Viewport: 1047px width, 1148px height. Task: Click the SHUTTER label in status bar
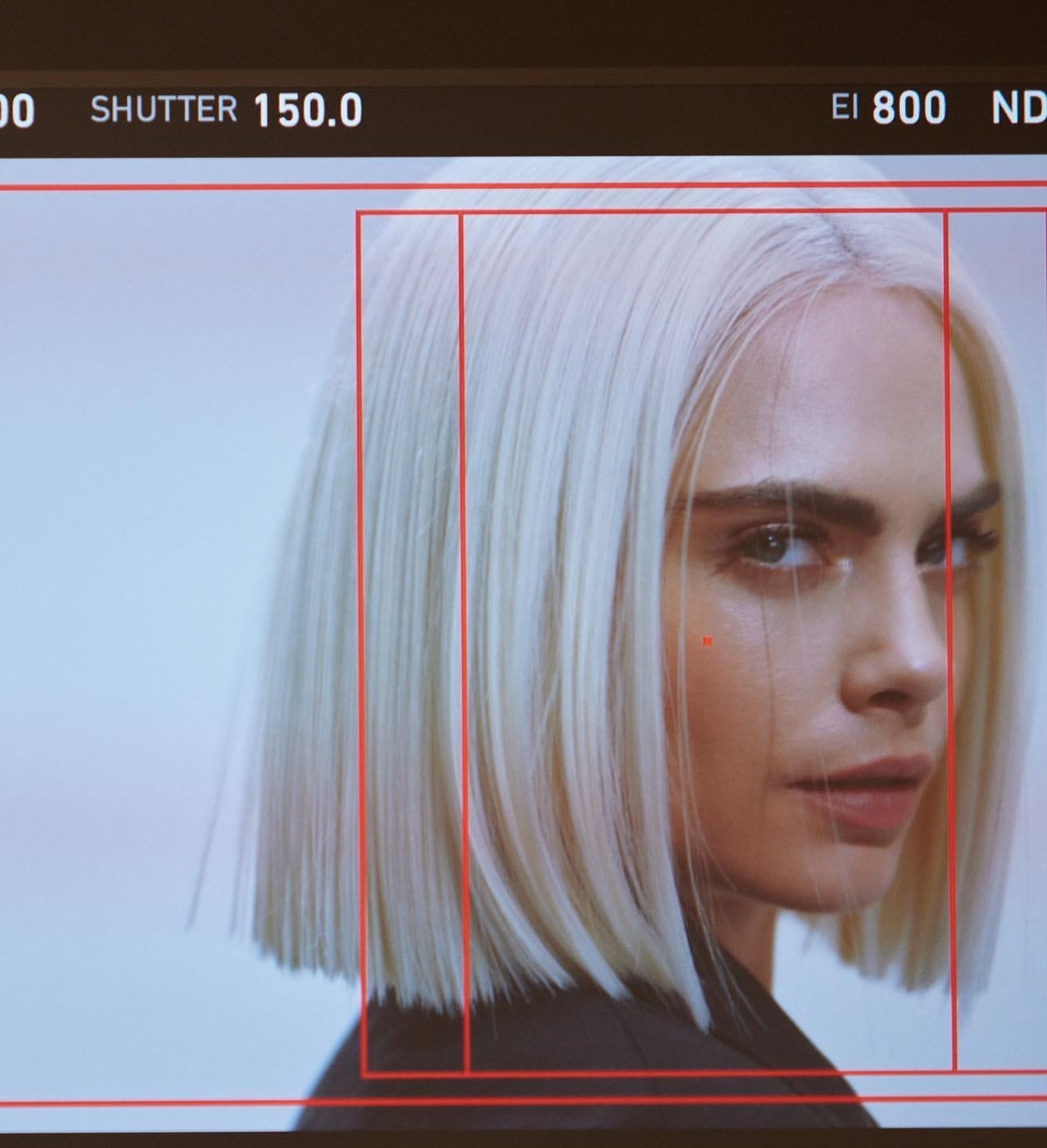point(163,109)
